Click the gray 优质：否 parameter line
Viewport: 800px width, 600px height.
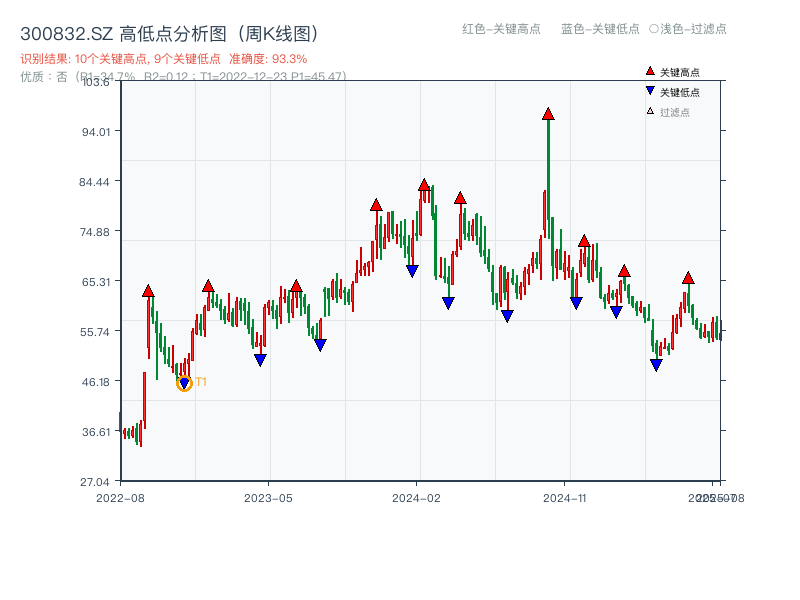click(183, 77)
